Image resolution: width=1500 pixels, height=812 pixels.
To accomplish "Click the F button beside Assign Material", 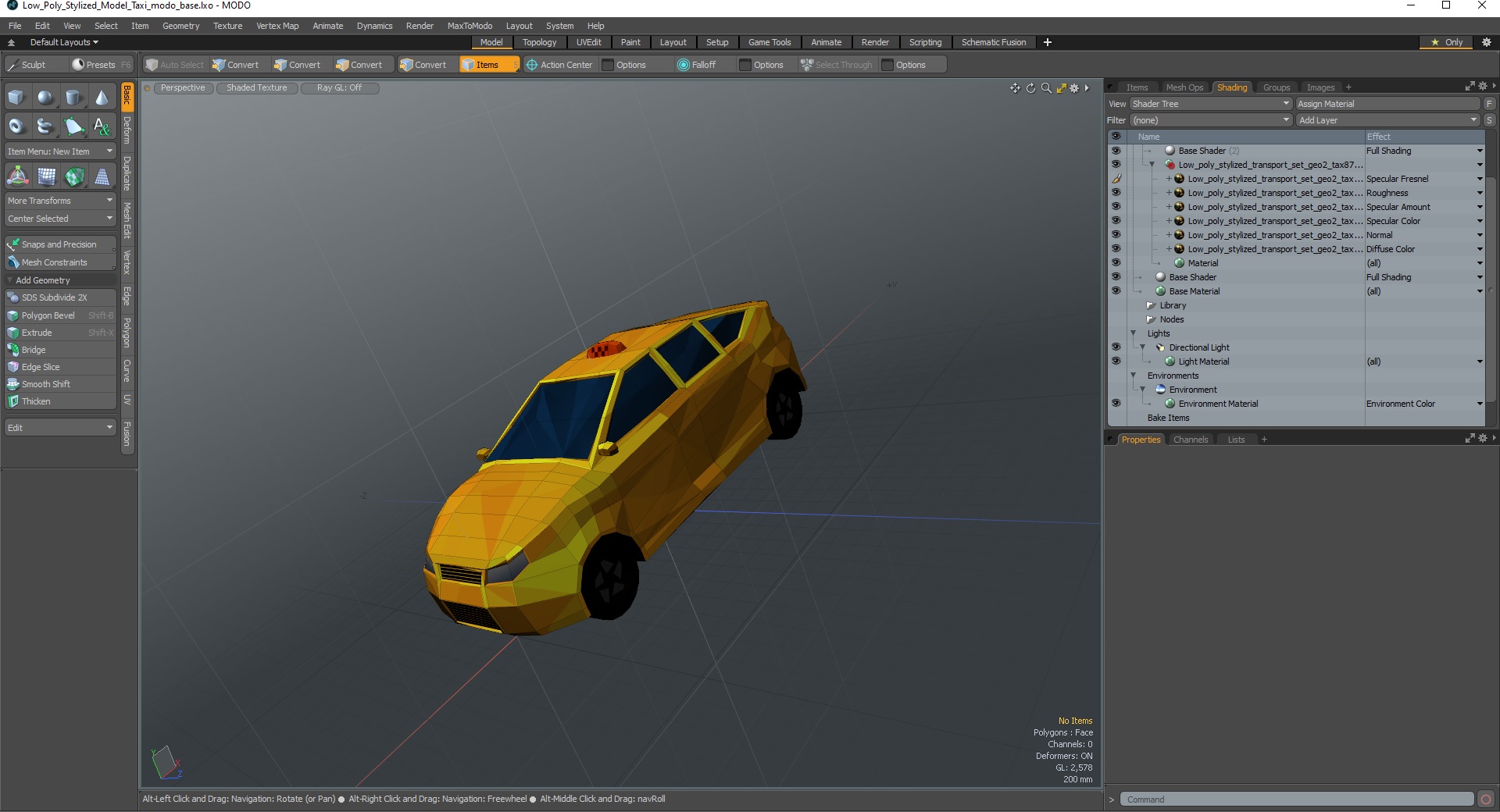I will click(1490, 104).
